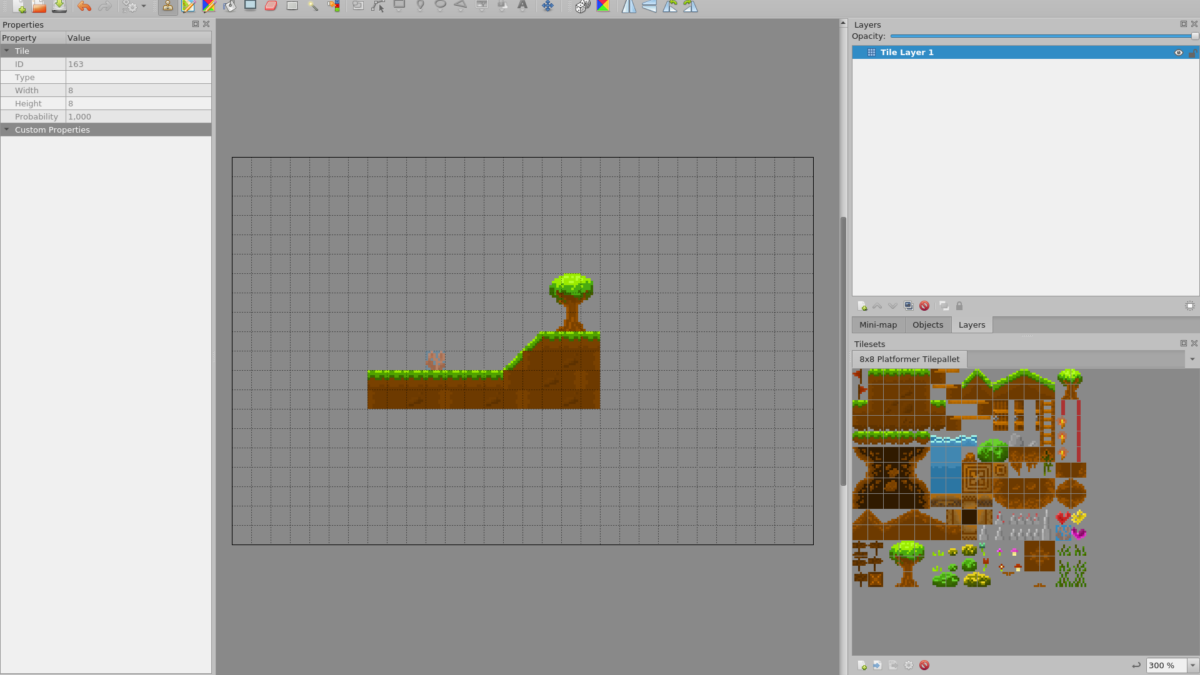1200x675 pixels.
Task: Click the Undo arrow in toolbar
Action: point(84,6)
